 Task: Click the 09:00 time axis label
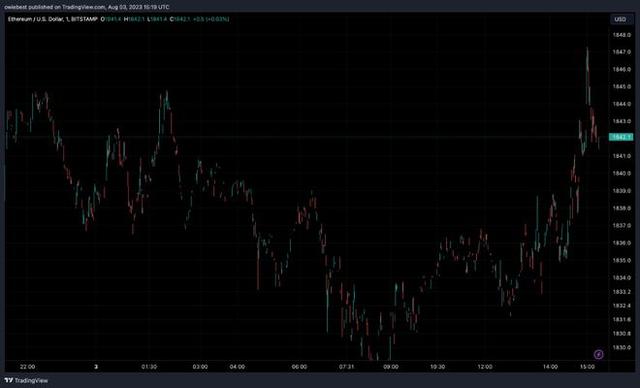pyautogui.click(x=391, y=367)
